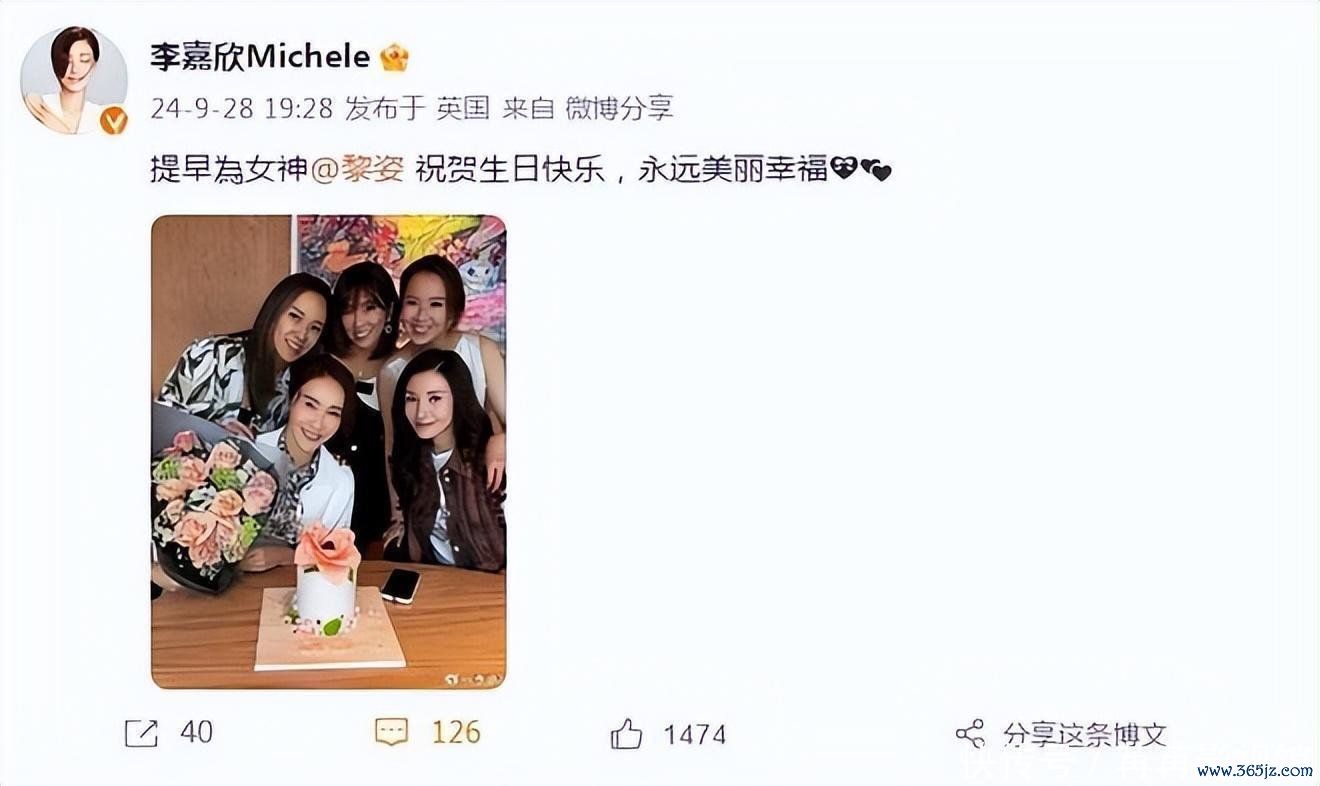The width and height of the screenshot is (1320, 786).
Task: Click the 分享这条博文 link
Action: coord(1085,735)
